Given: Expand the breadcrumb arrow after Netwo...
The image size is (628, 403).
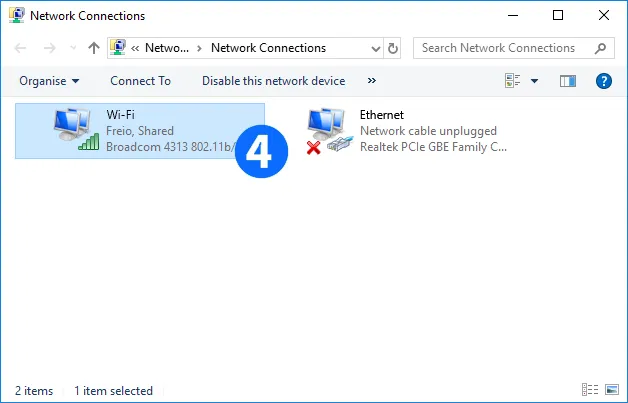Looking at the screenshot, I should tap(199, 48).
